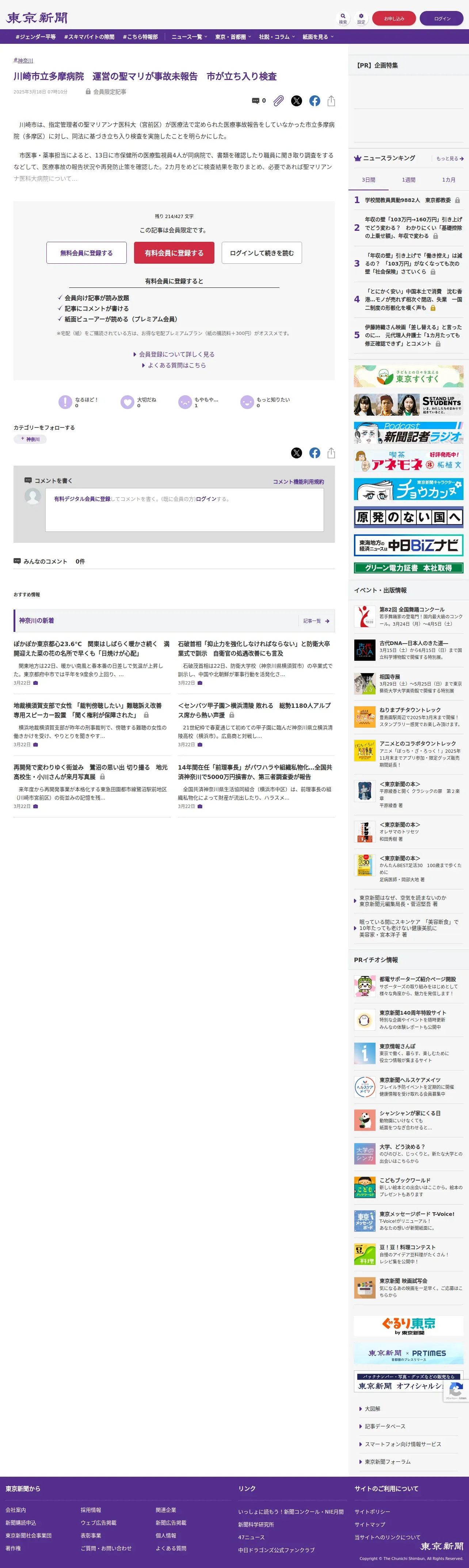
Task: Open ranking article 学校間教員異動9882人
Action: coord(408,200)
